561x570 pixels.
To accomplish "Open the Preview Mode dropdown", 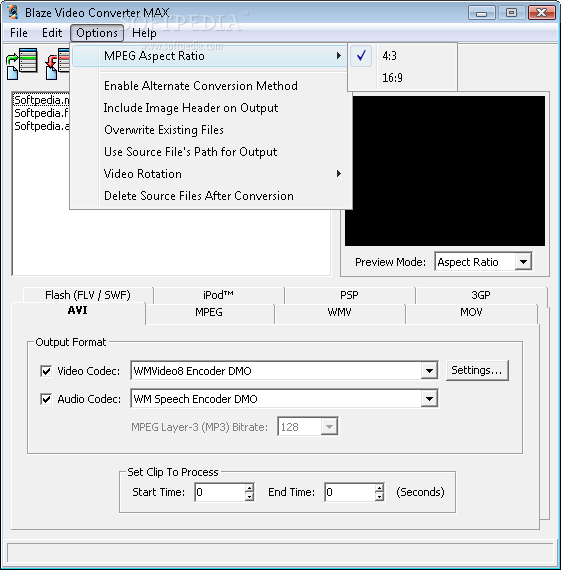I will click(523, 262).
